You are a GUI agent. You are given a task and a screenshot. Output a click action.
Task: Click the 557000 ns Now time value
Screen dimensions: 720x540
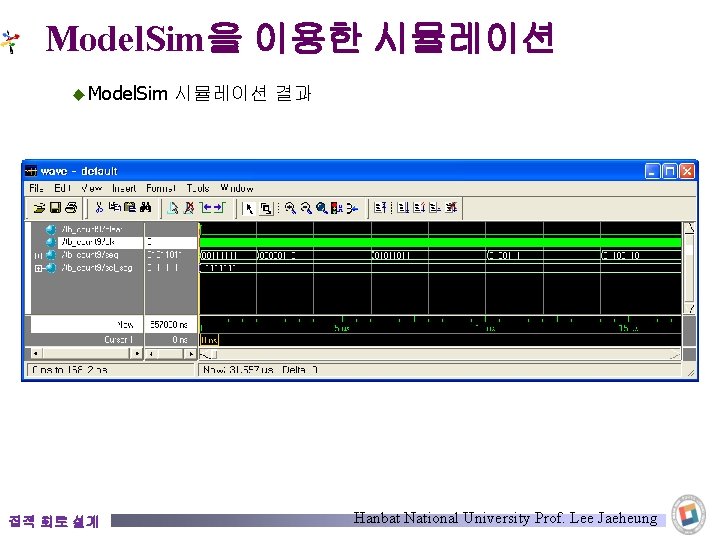coord(169,325)
